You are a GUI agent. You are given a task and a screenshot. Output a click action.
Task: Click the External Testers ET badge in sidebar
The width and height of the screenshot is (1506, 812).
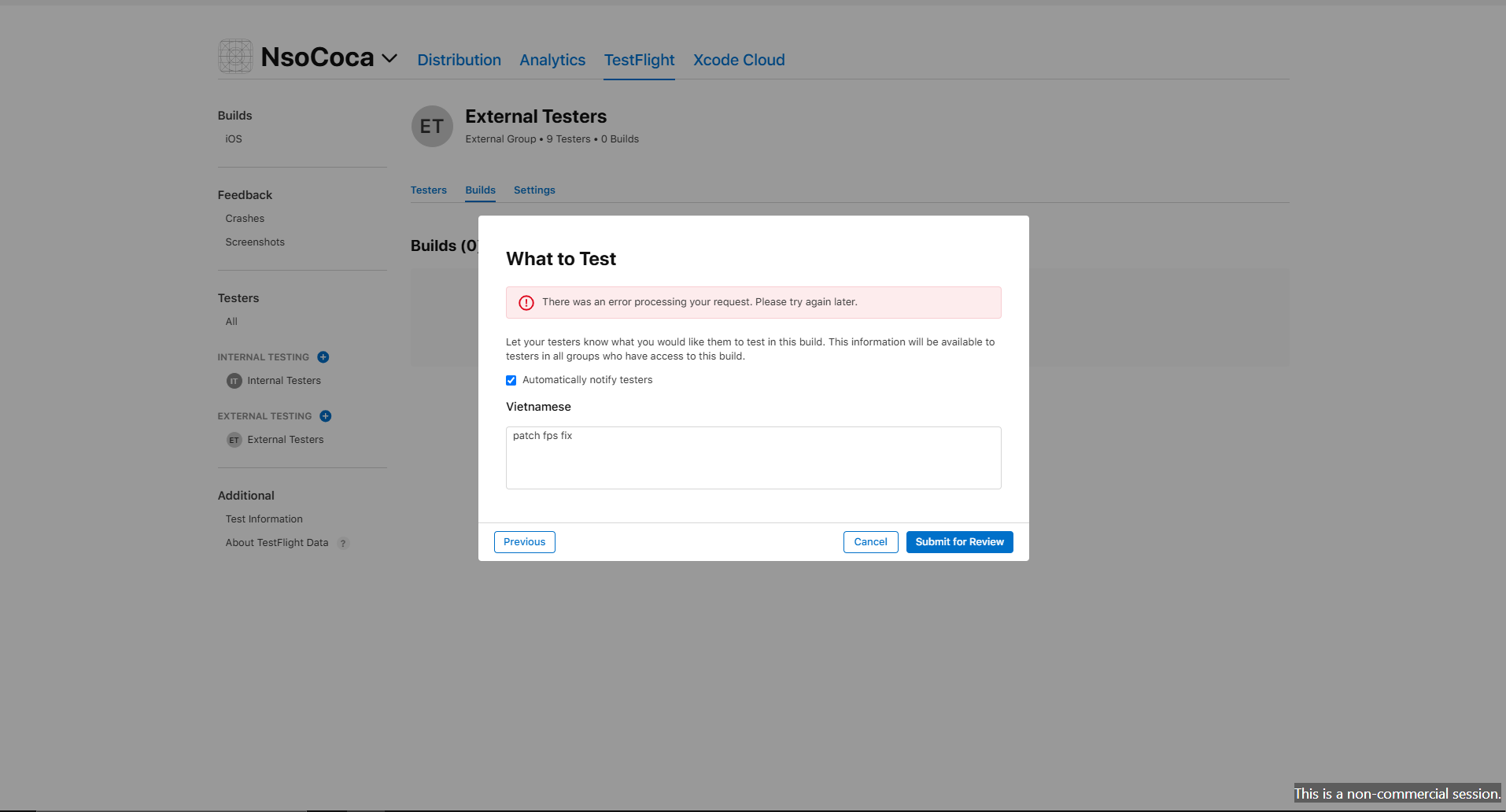[234, 440]
